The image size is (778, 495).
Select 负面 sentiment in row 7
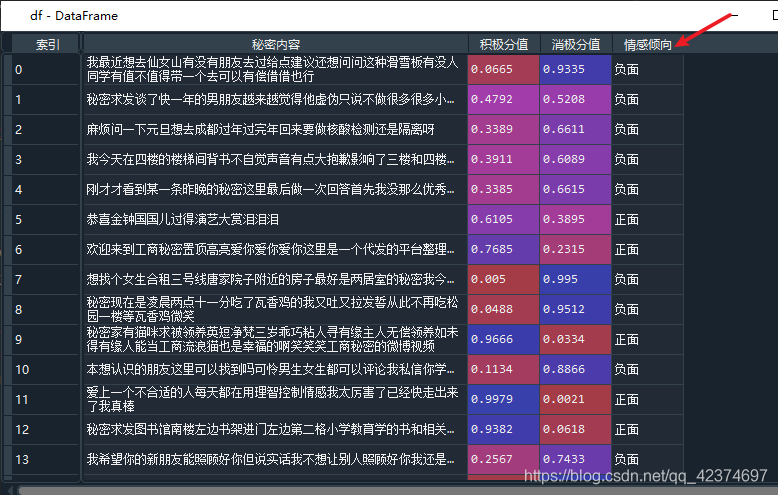click(x=648, y=279)
